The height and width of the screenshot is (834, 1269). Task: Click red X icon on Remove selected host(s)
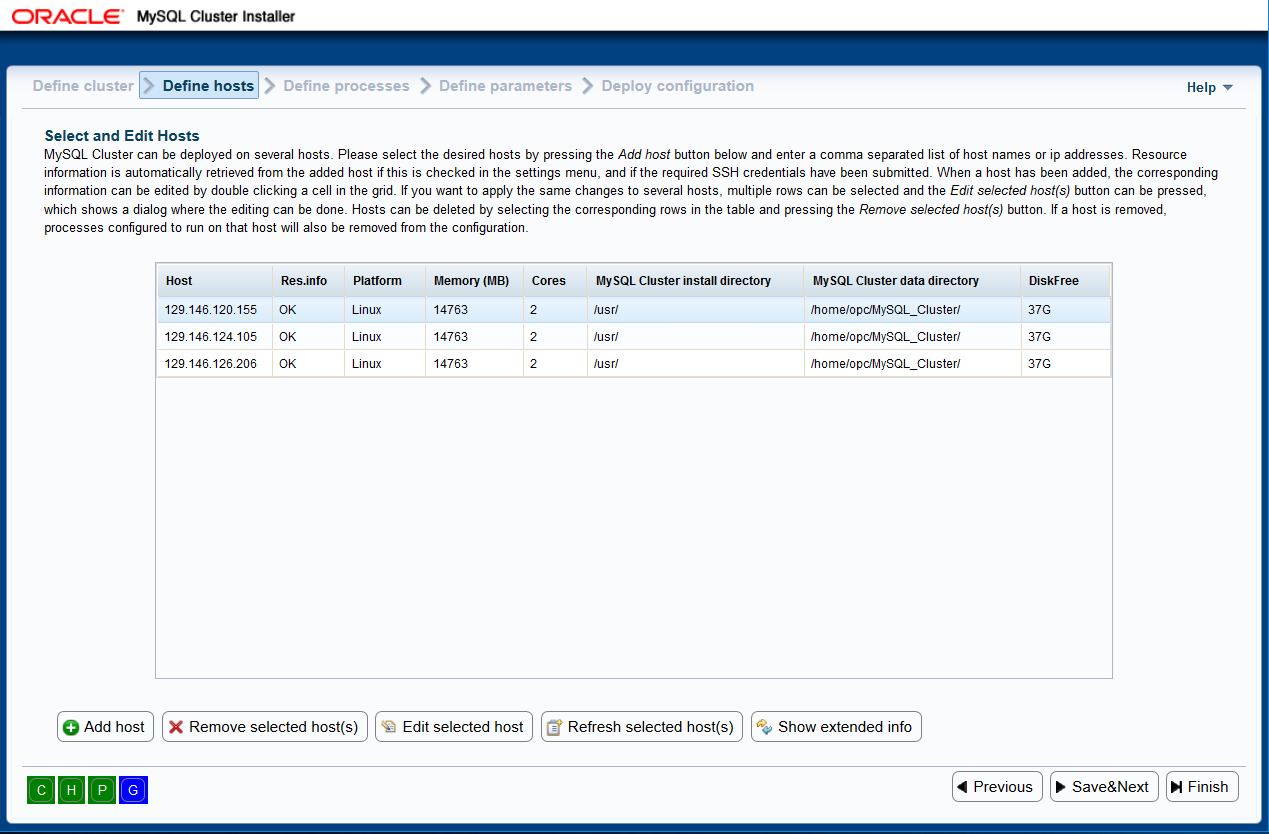176,727
